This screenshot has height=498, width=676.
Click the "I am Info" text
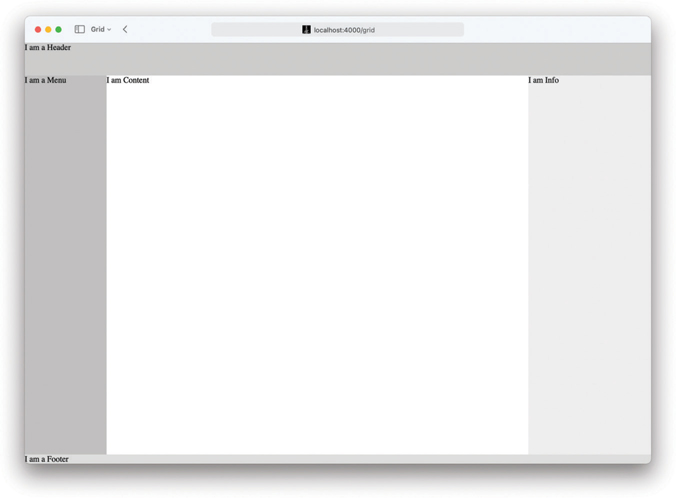pyautogui.click(x=543, y=80)
